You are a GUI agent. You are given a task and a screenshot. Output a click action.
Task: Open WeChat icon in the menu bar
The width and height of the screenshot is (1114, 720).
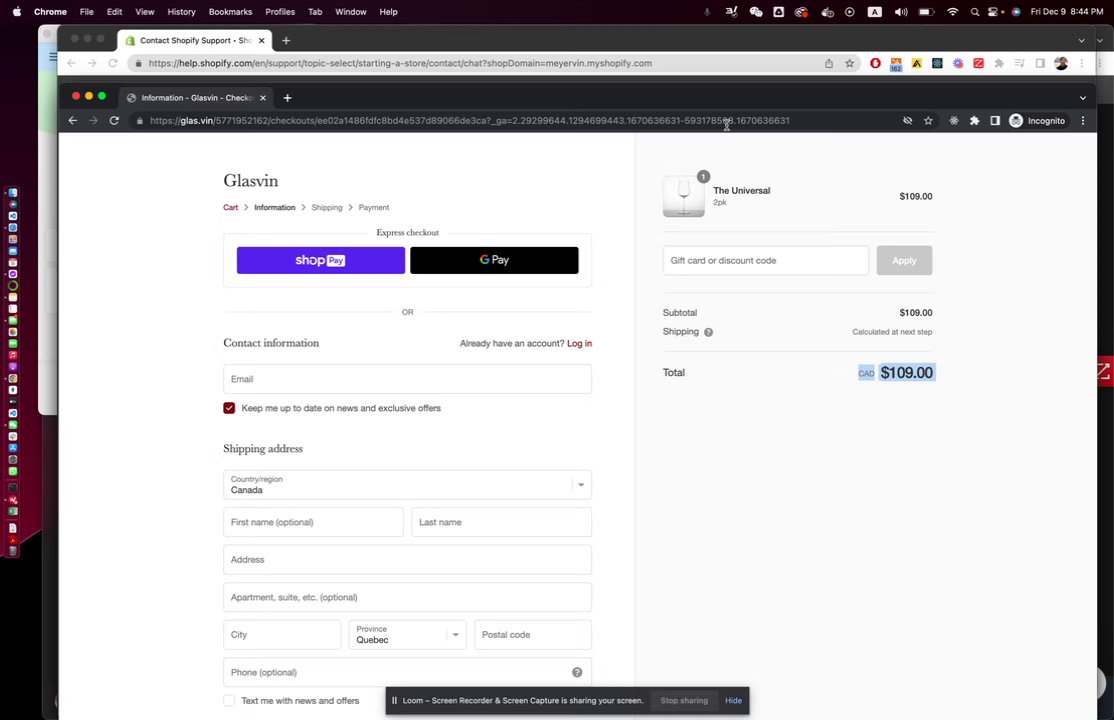coord(756,12)
